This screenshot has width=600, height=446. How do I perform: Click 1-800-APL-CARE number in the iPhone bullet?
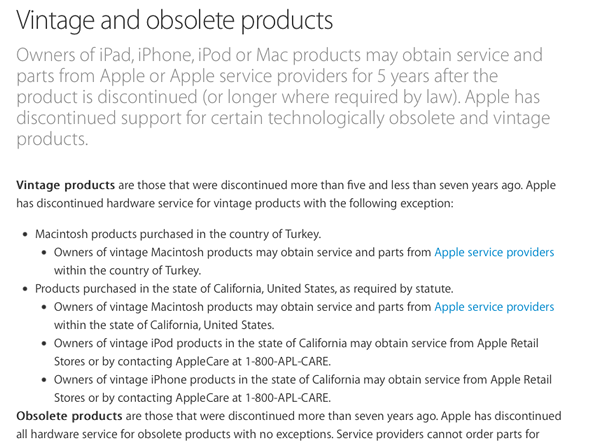(288, 398)
